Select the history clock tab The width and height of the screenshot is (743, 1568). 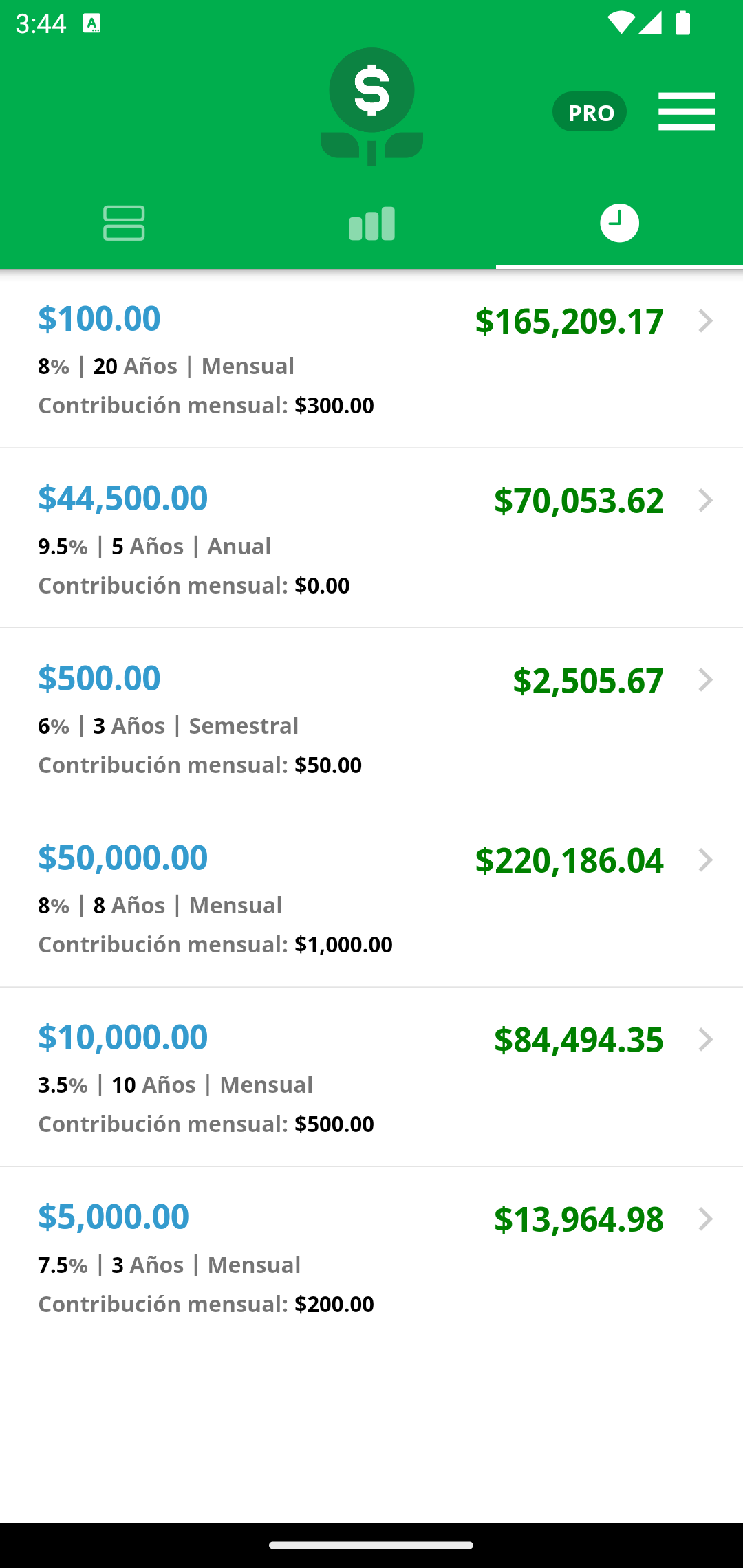point(619,223)
